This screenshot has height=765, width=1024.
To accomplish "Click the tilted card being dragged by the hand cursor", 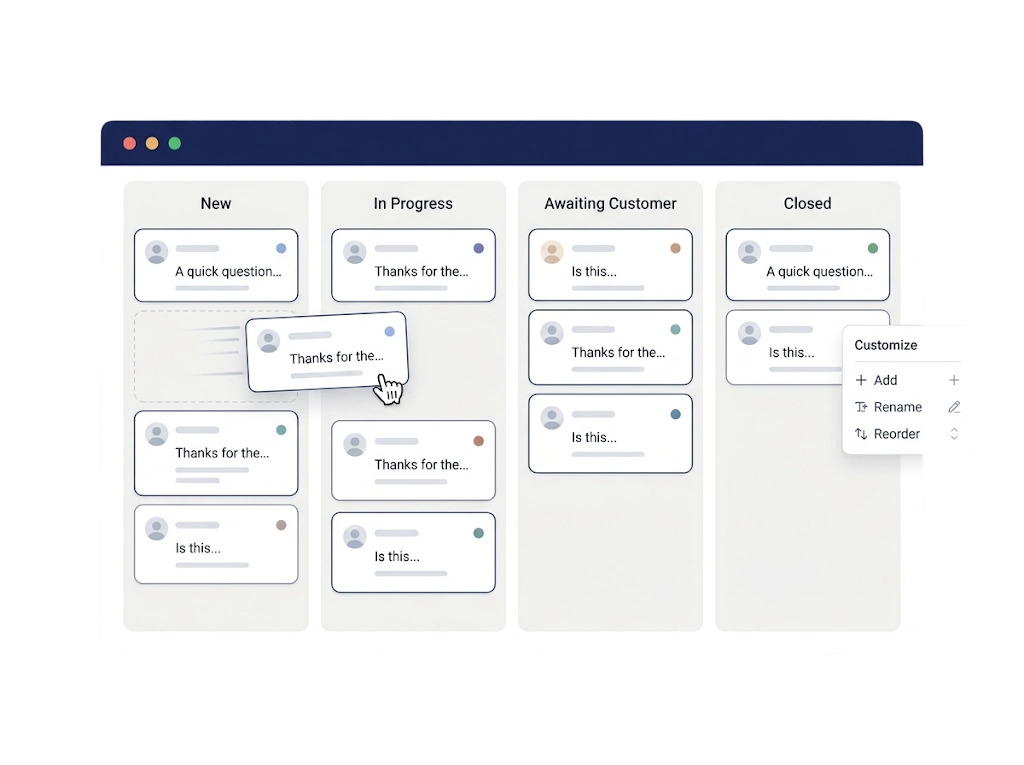I will [327, 352].
